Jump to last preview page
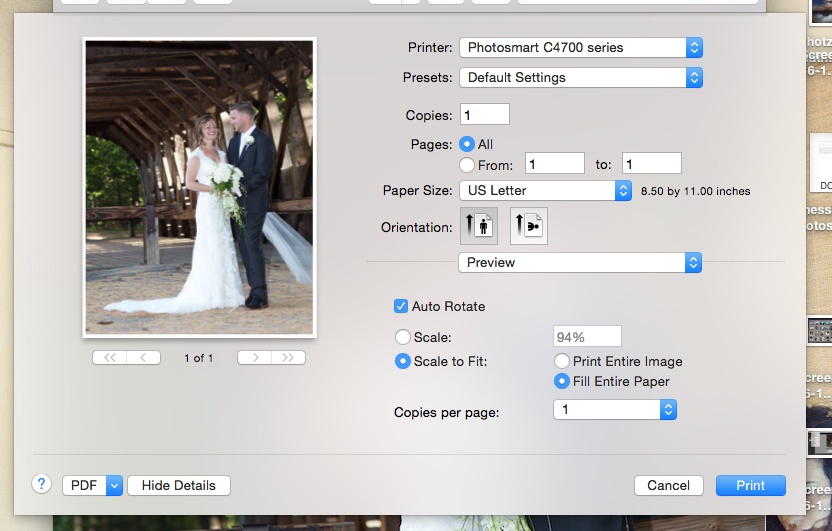The image size is (832, 531). [x=289, y=357]
